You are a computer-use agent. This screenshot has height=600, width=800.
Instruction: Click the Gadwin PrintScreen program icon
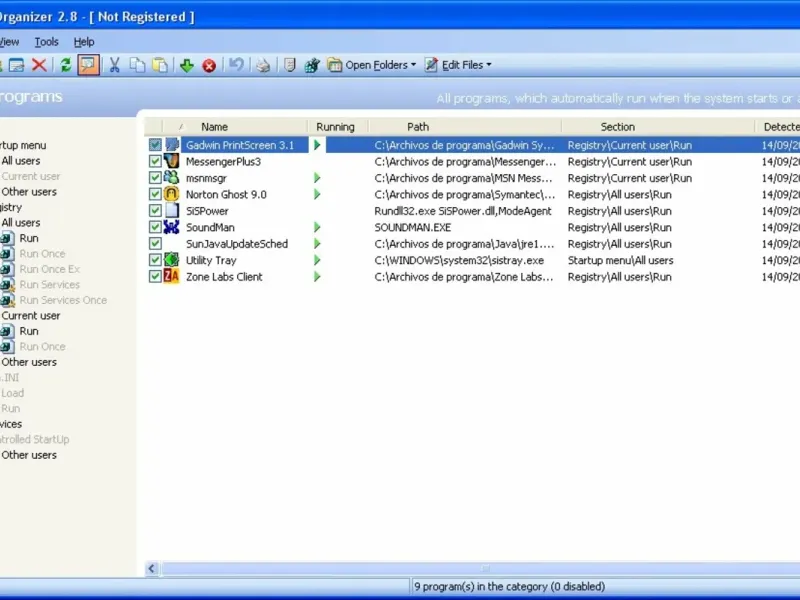pyautogui.click(x=172, y=145)
